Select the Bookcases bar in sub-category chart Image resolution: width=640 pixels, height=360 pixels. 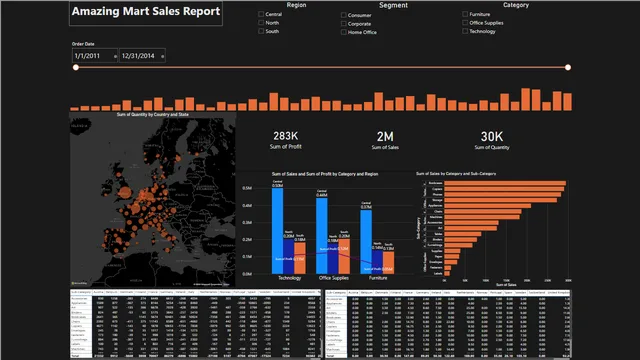(505, 183)
